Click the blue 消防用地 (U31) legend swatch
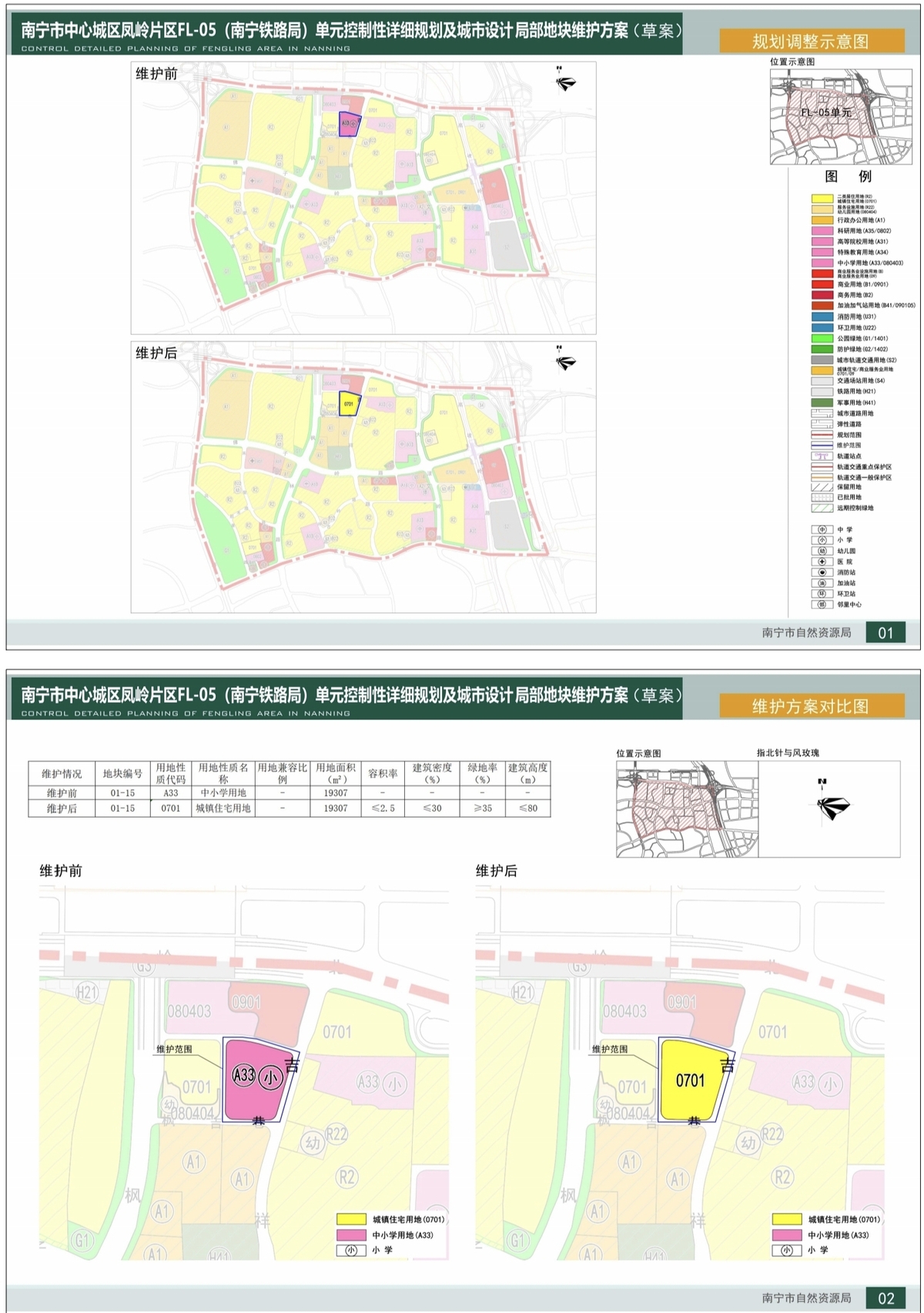The width and height of the screenshot is (924, 1313). [822, 317]
